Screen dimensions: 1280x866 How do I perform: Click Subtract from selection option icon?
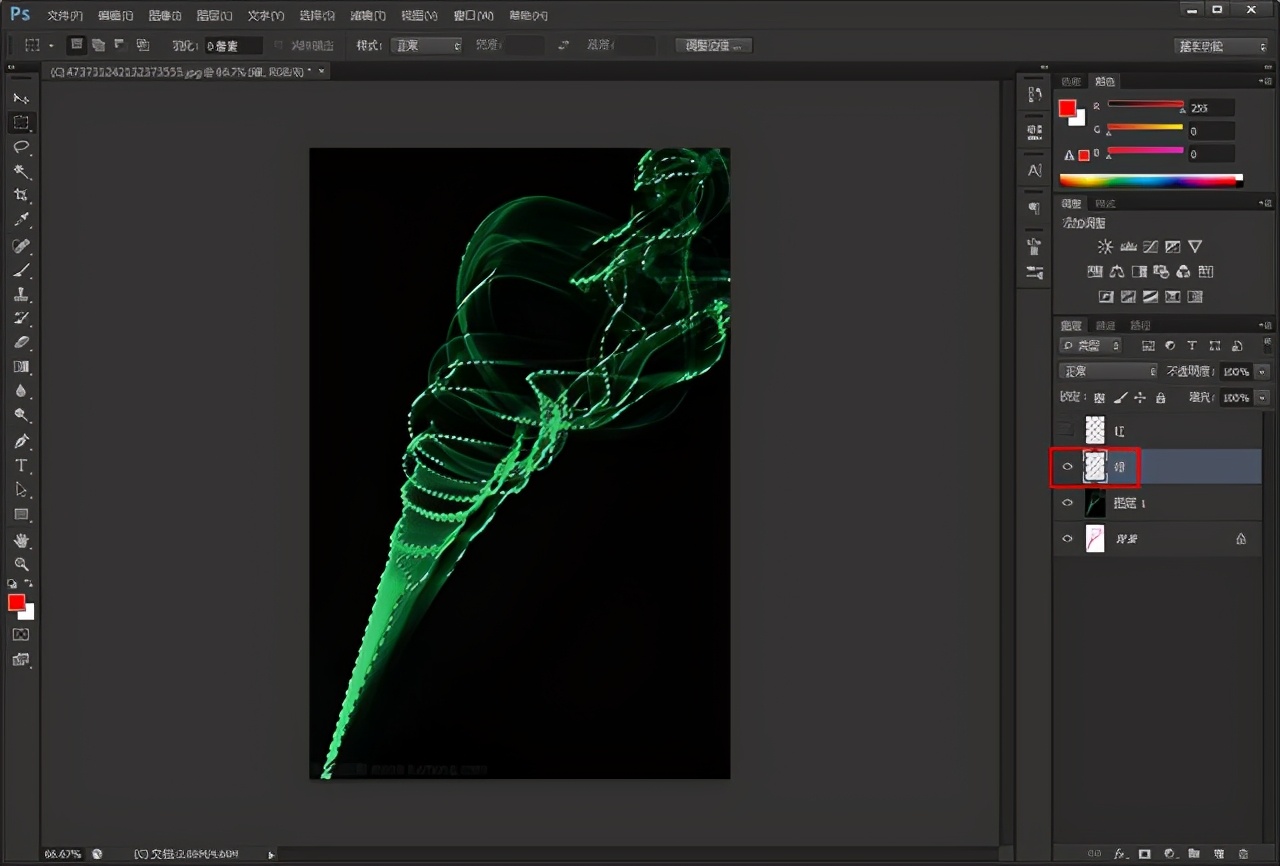coord(120,45)
